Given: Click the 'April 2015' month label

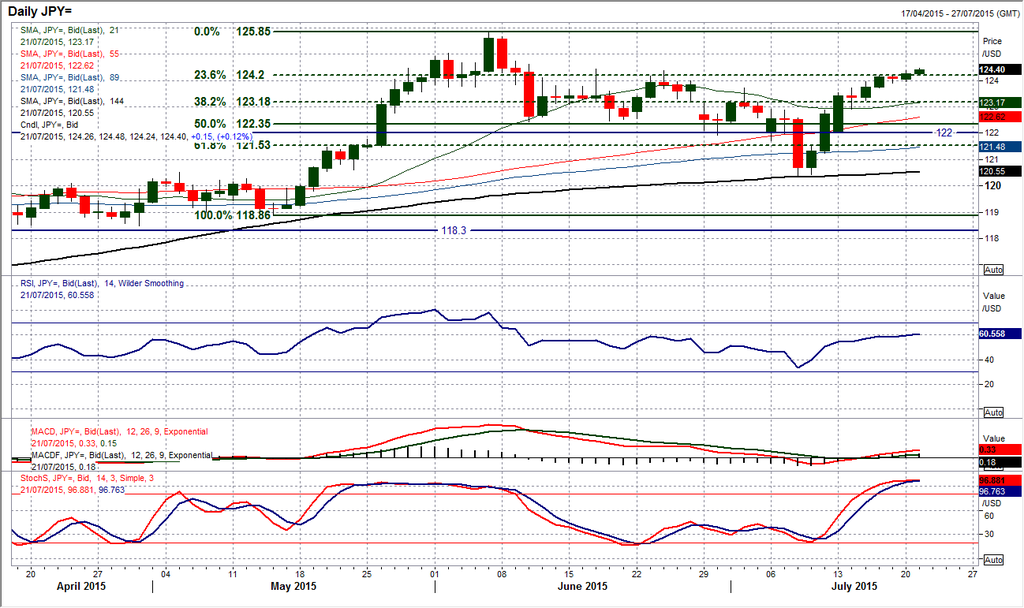Looking at the screenshot, I should click(x=81, y=586).
